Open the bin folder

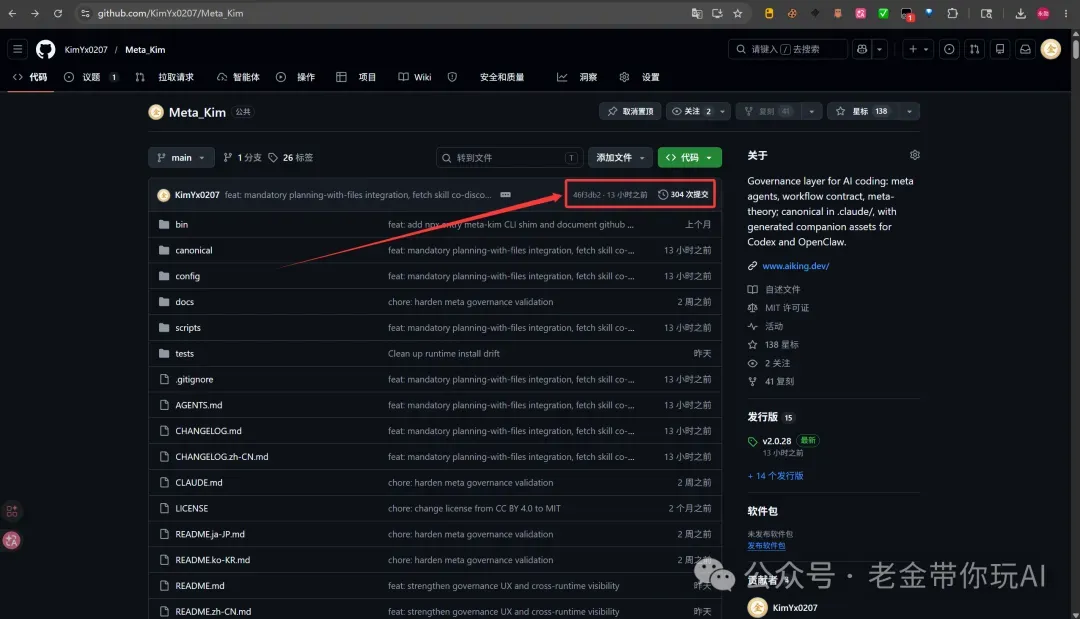point(182,224)
